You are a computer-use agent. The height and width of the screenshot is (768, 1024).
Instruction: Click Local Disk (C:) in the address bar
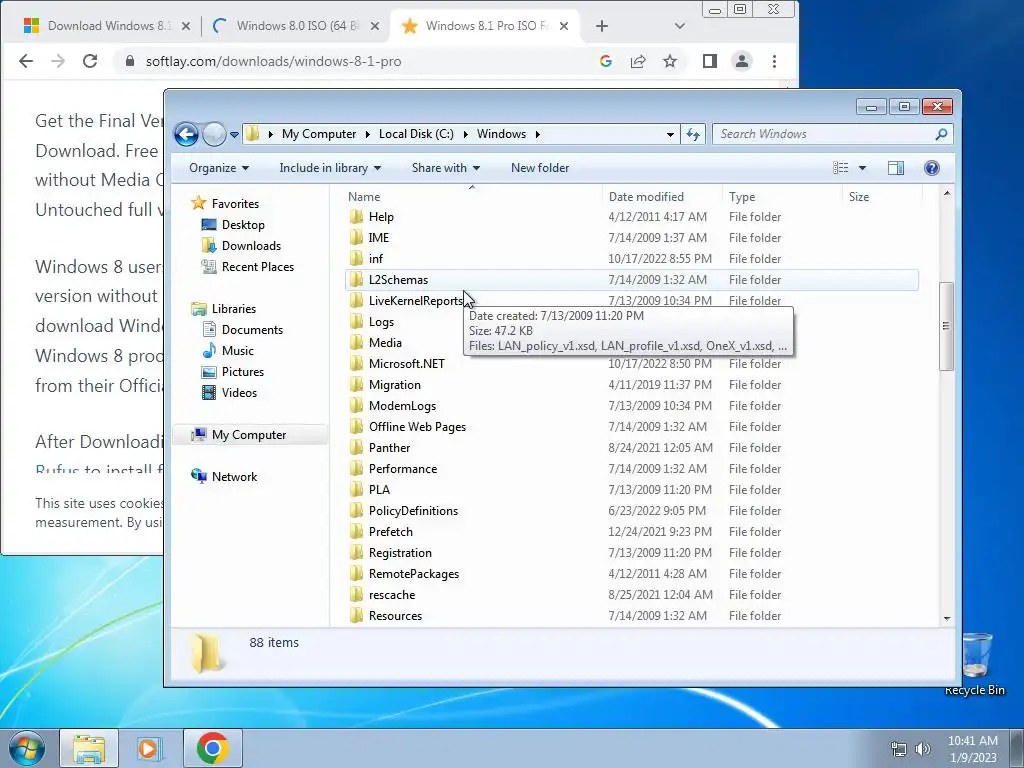416,134
